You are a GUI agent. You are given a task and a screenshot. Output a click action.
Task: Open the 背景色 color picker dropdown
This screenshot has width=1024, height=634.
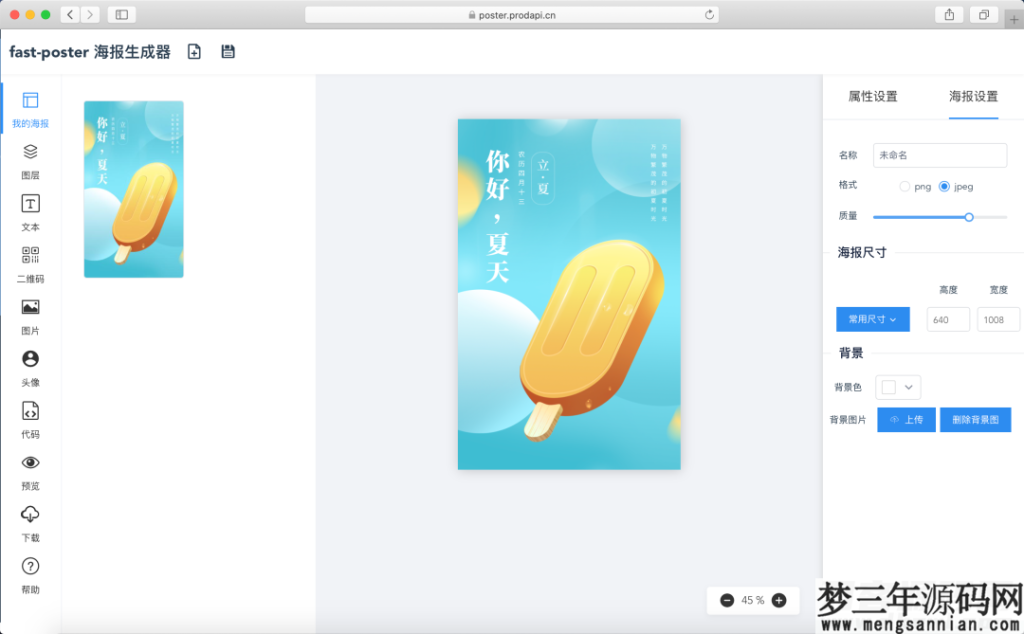(x=898, y=387)
